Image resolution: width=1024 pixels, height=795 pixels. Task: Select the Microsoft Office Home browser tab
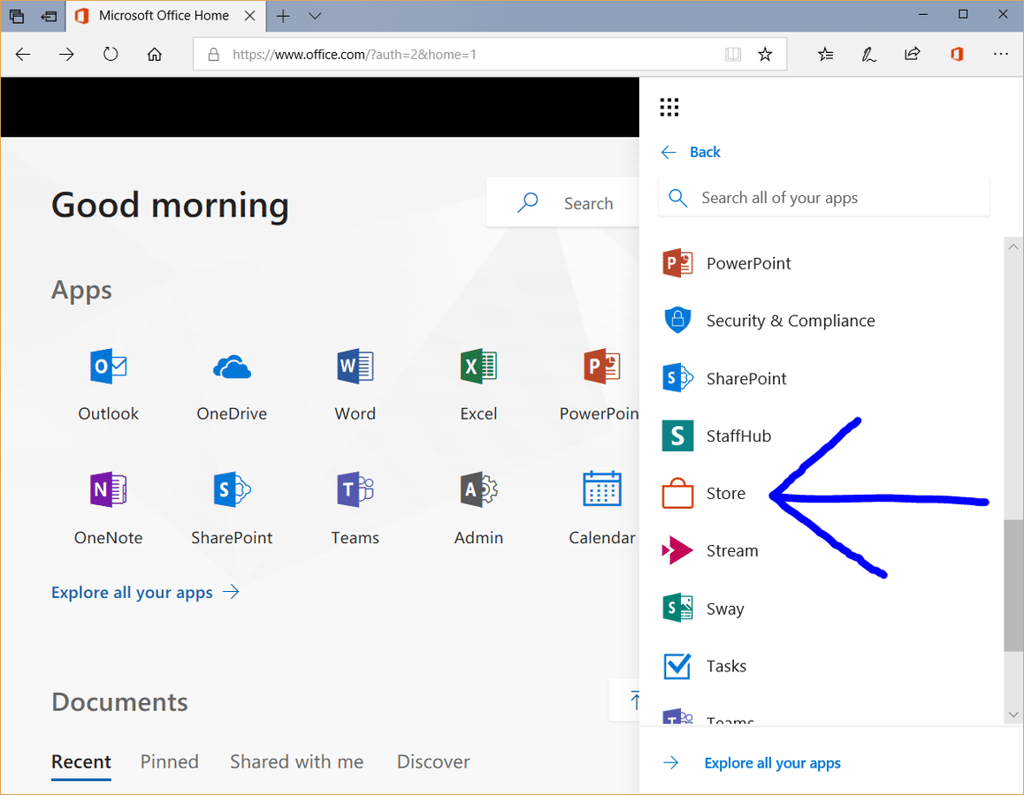[x=165, y=16]
